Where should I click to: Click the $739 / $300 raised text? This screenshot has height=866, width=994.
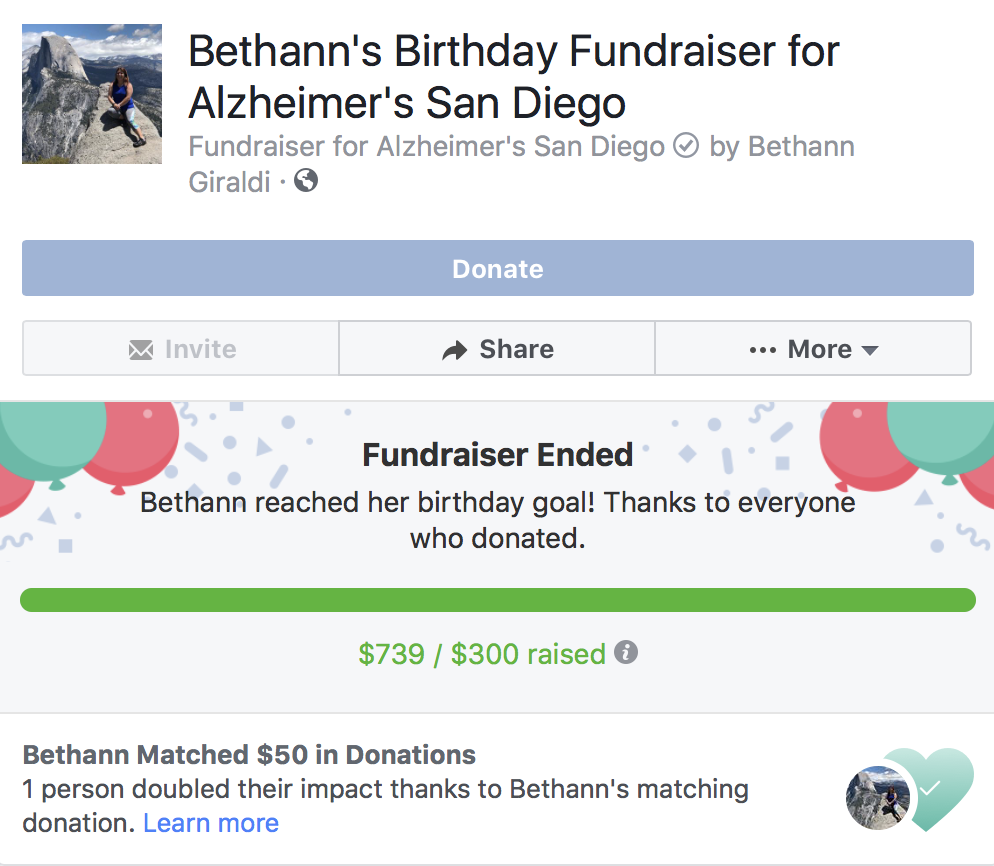[482, 654]
